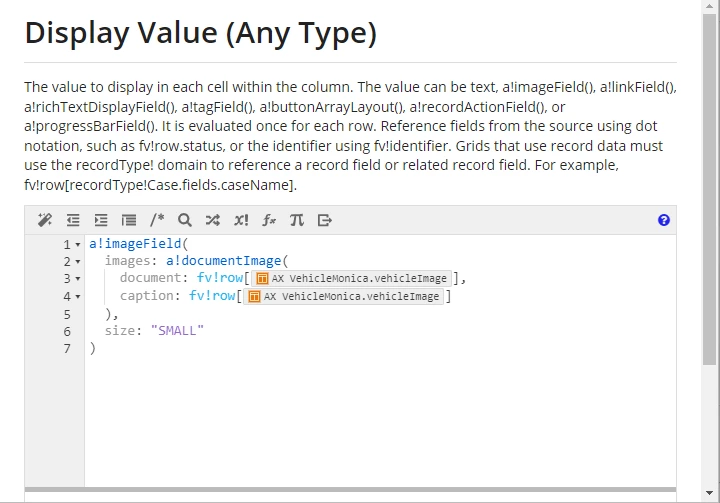Click the a!imageField function text
This screenshot has height=503, width=720.
[x=135, y=243]
